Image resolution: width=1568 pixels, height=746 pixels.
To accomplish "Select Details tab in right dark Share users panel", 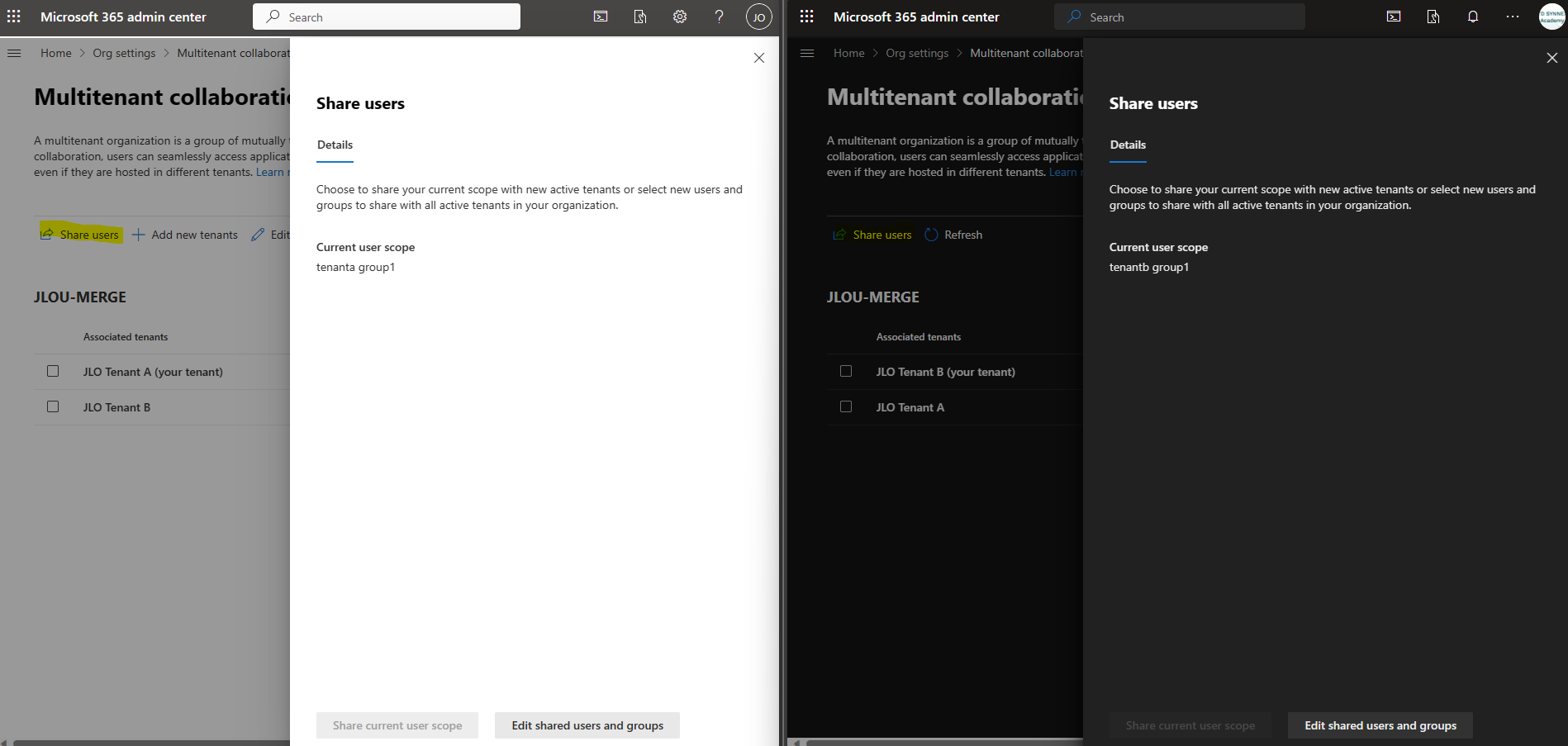I will click(x=1128, y=145).
